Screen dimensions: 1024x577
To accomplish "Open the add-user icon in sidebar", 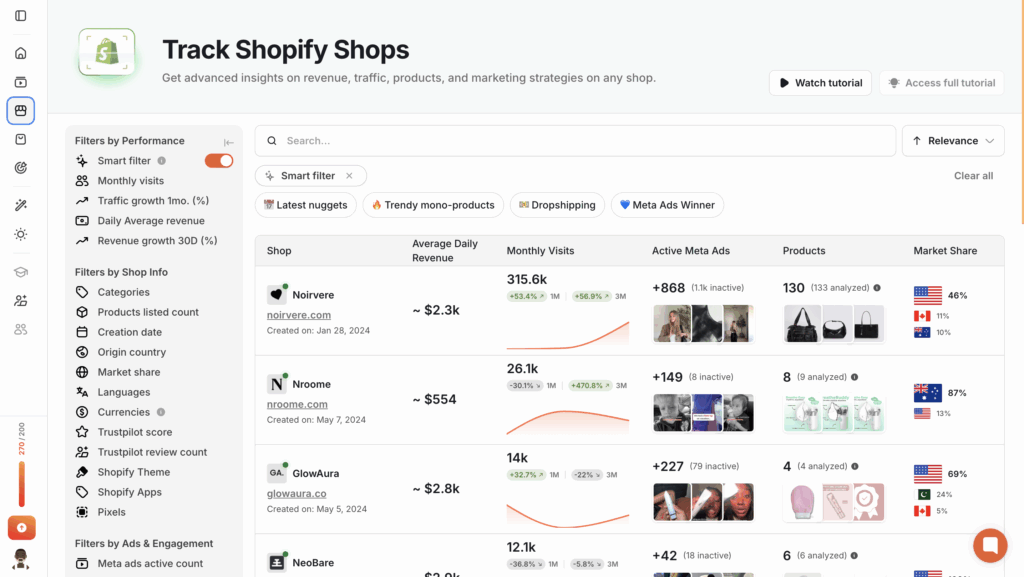I will 21,300.
